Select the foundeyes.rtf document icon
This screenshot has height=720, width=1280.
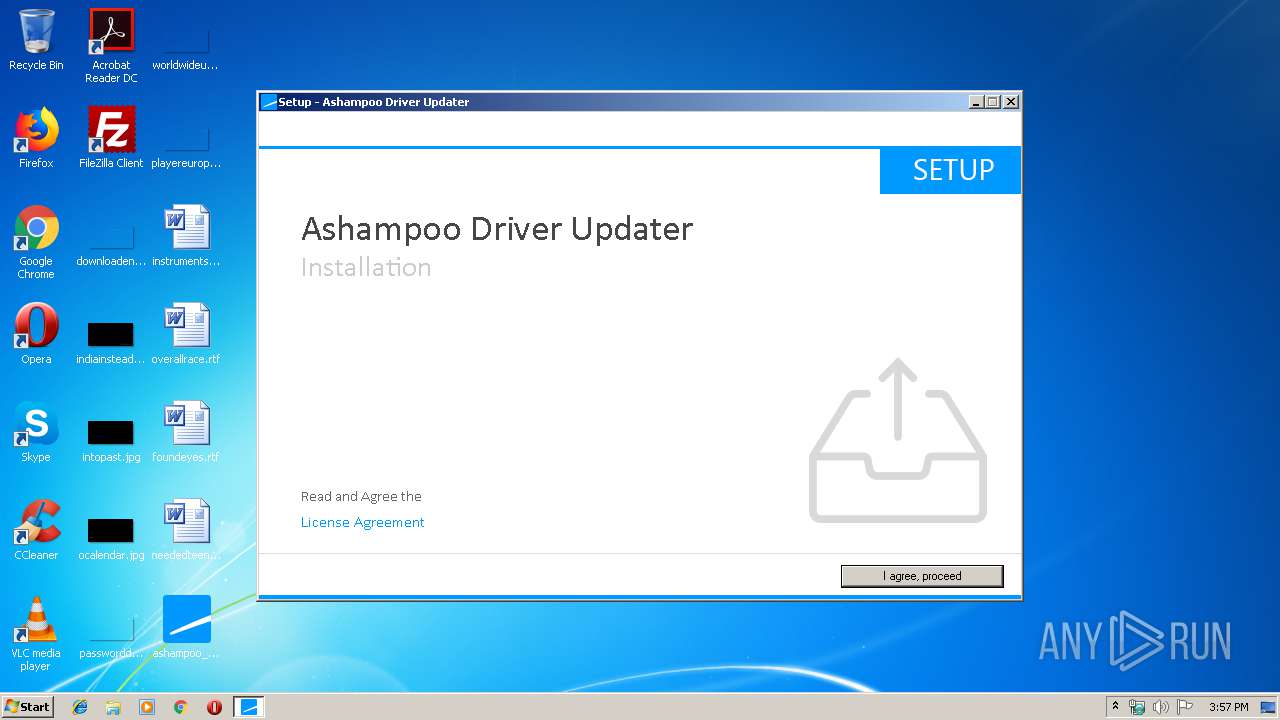coord(186,432)
